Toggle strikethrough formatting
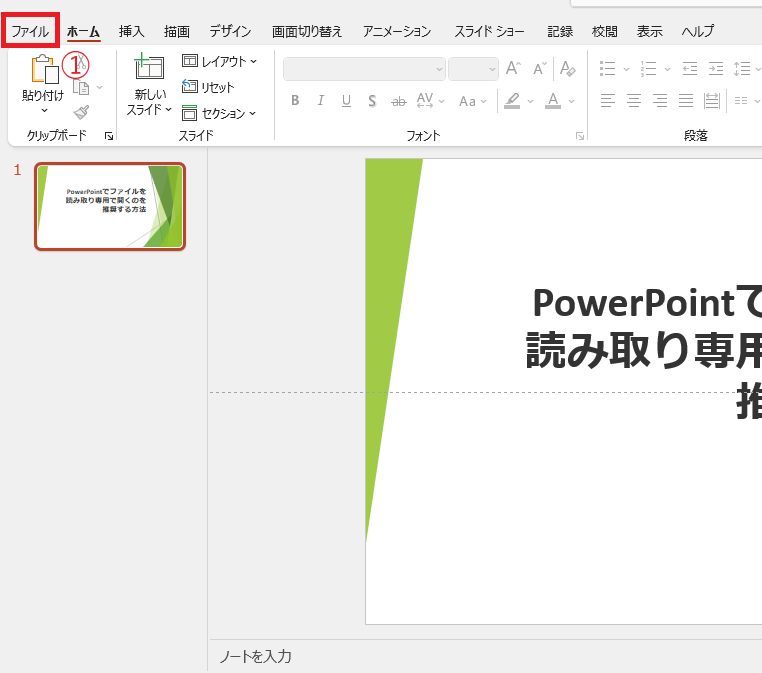Image resolution: width=762 pixels, height=673 pixels. 398,101
